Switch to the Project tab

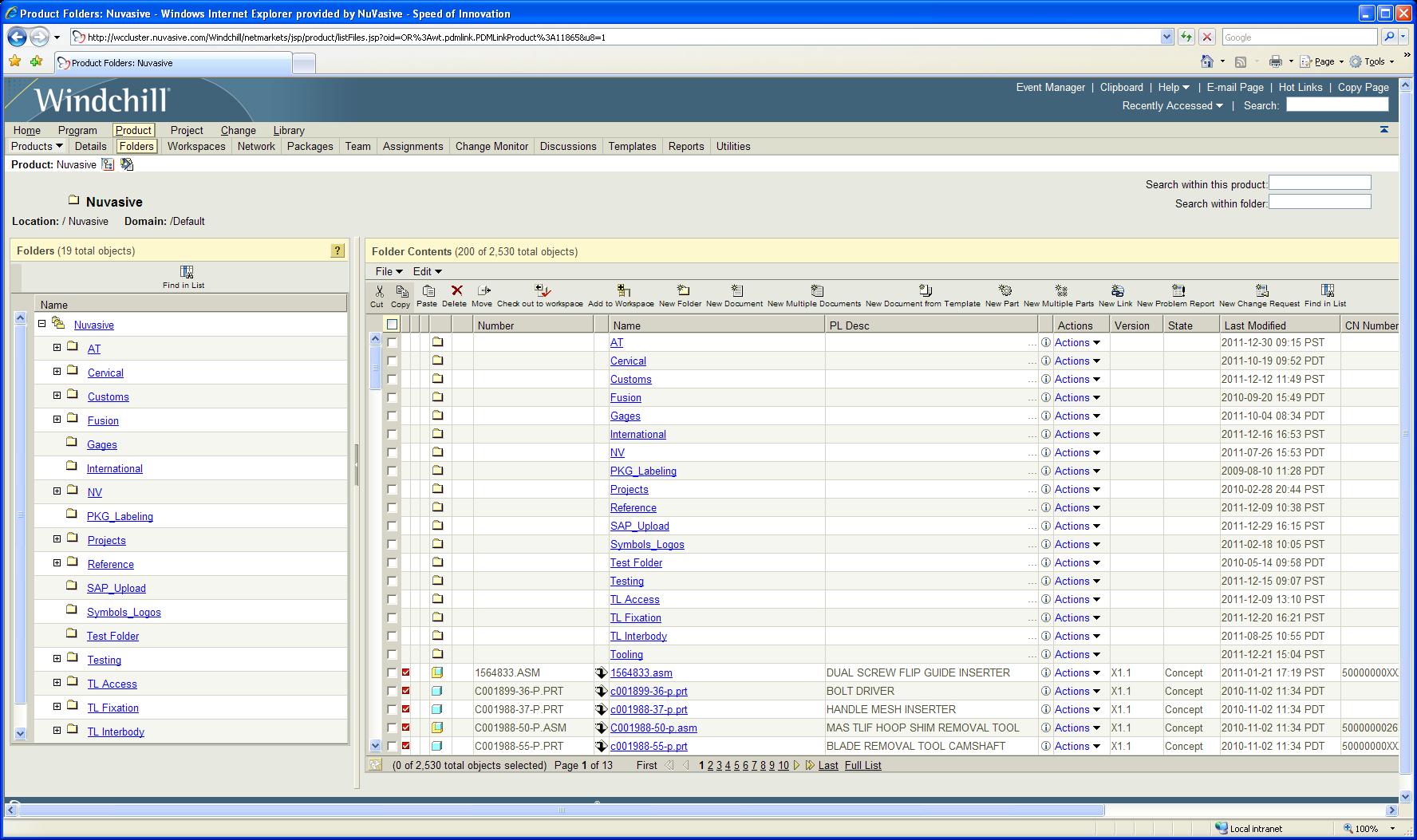coord(187,130)
